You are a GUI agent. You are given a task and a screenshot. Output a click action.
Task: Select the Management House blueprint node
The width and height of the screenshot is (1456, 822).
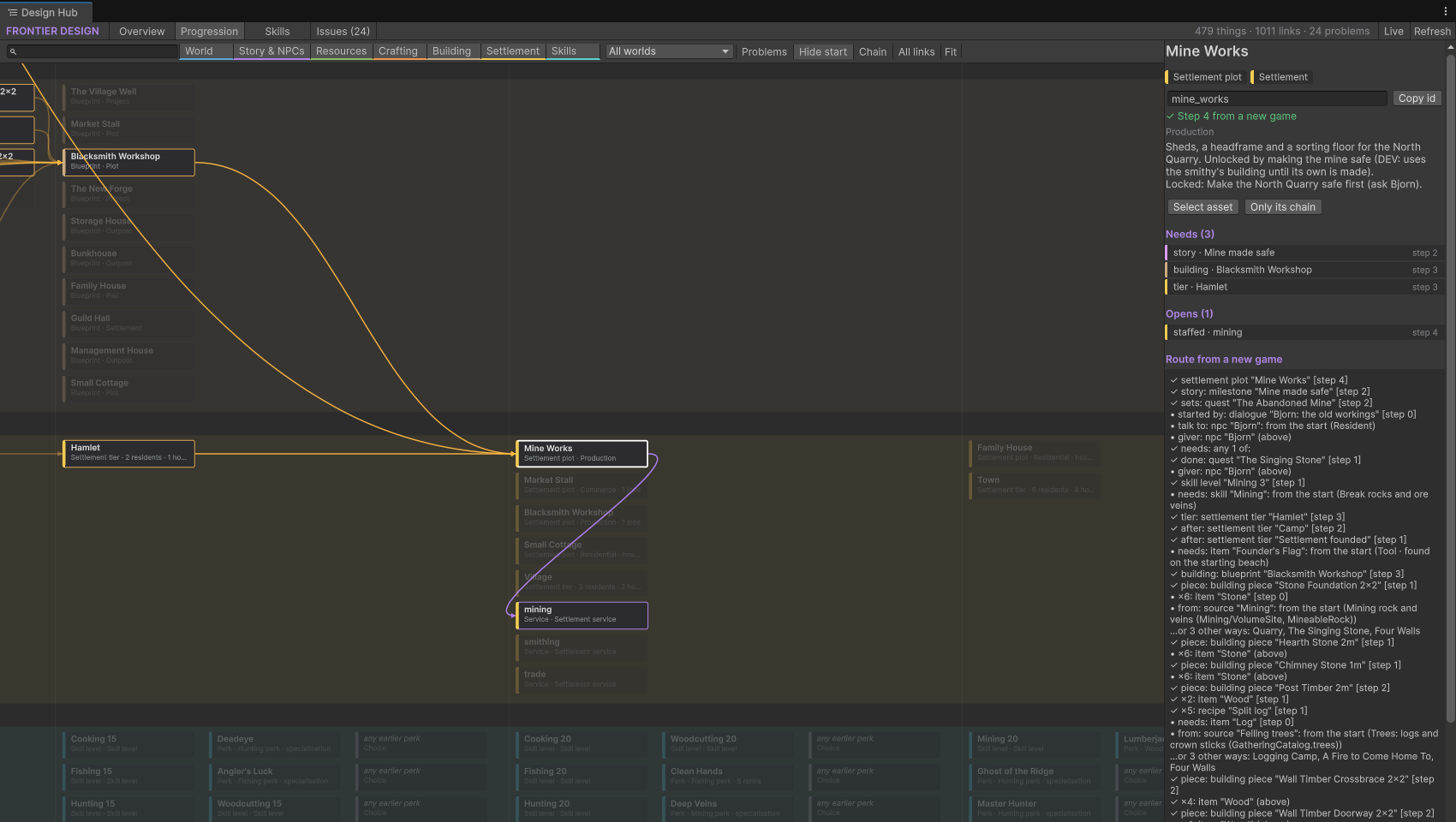[x=128, y=356]
